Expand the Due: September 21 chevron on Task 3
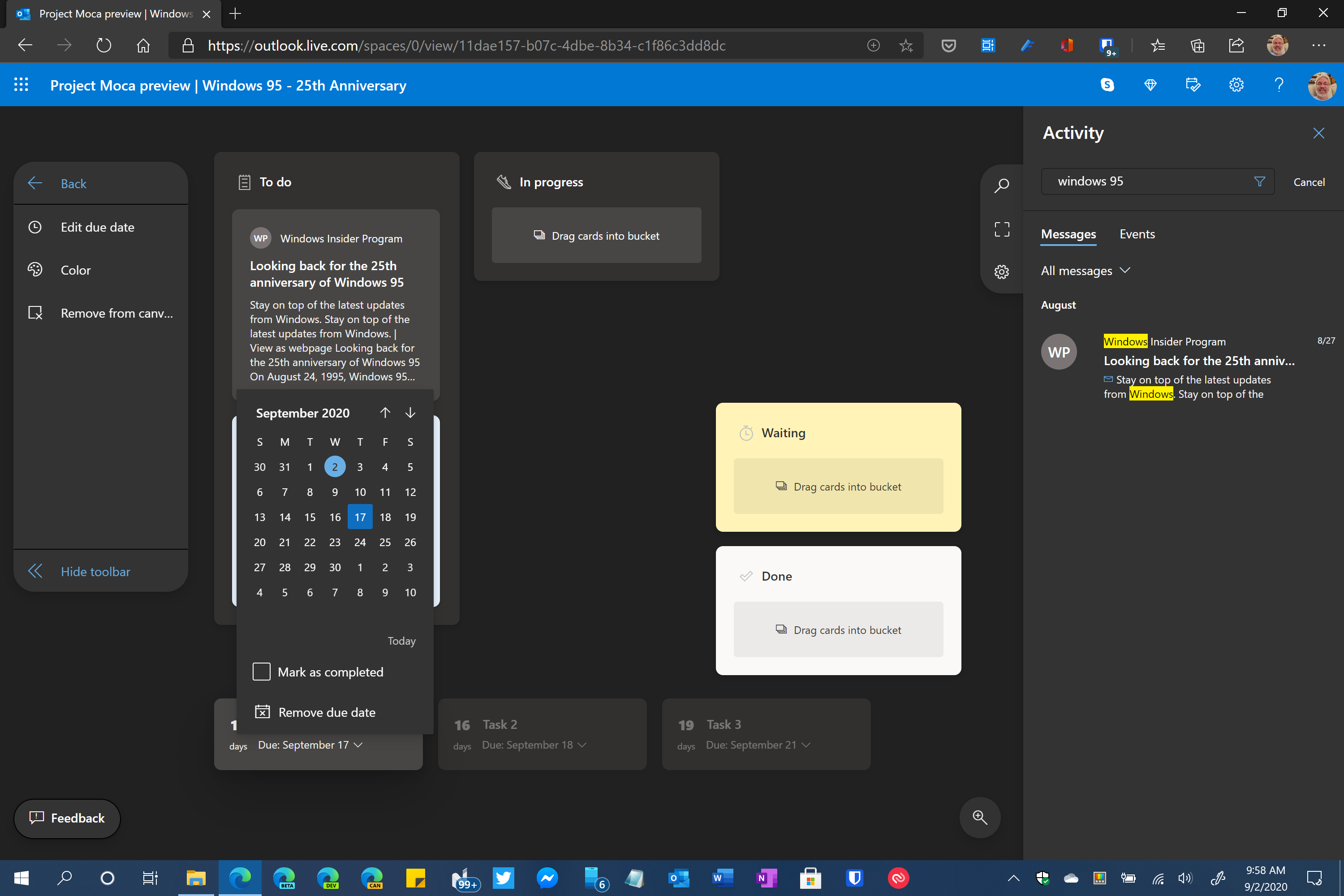The width and height of the screenshot is (1344, 896). (806, 745)
